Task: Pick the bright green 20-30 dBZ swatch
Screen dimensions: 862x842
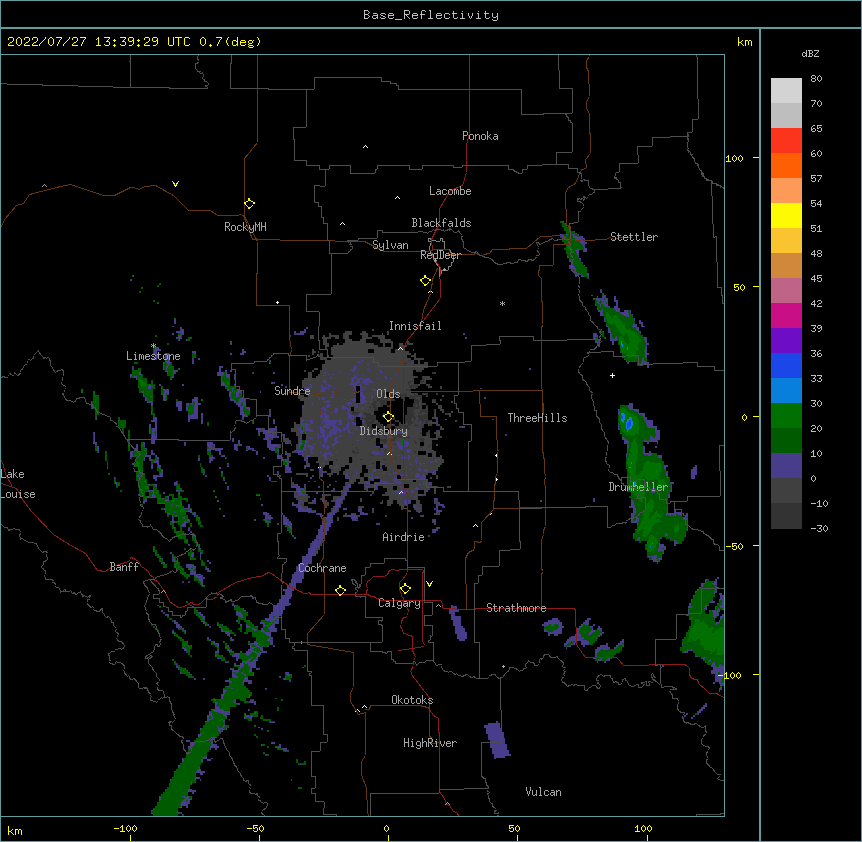Action: pyautogui.click(x=786, y=416)
